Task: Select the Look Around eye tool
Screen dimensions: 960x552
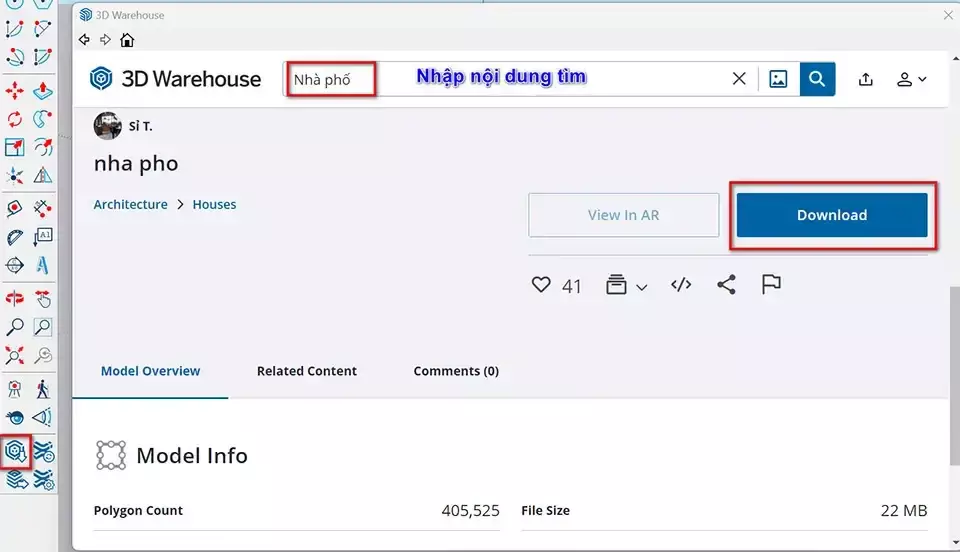Action: coord(15,418)
